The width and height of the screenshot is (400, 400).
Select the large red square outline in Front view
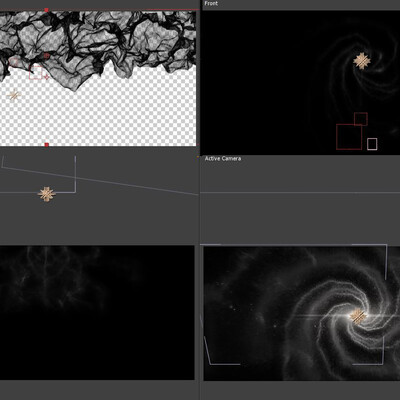pos(349,137)
